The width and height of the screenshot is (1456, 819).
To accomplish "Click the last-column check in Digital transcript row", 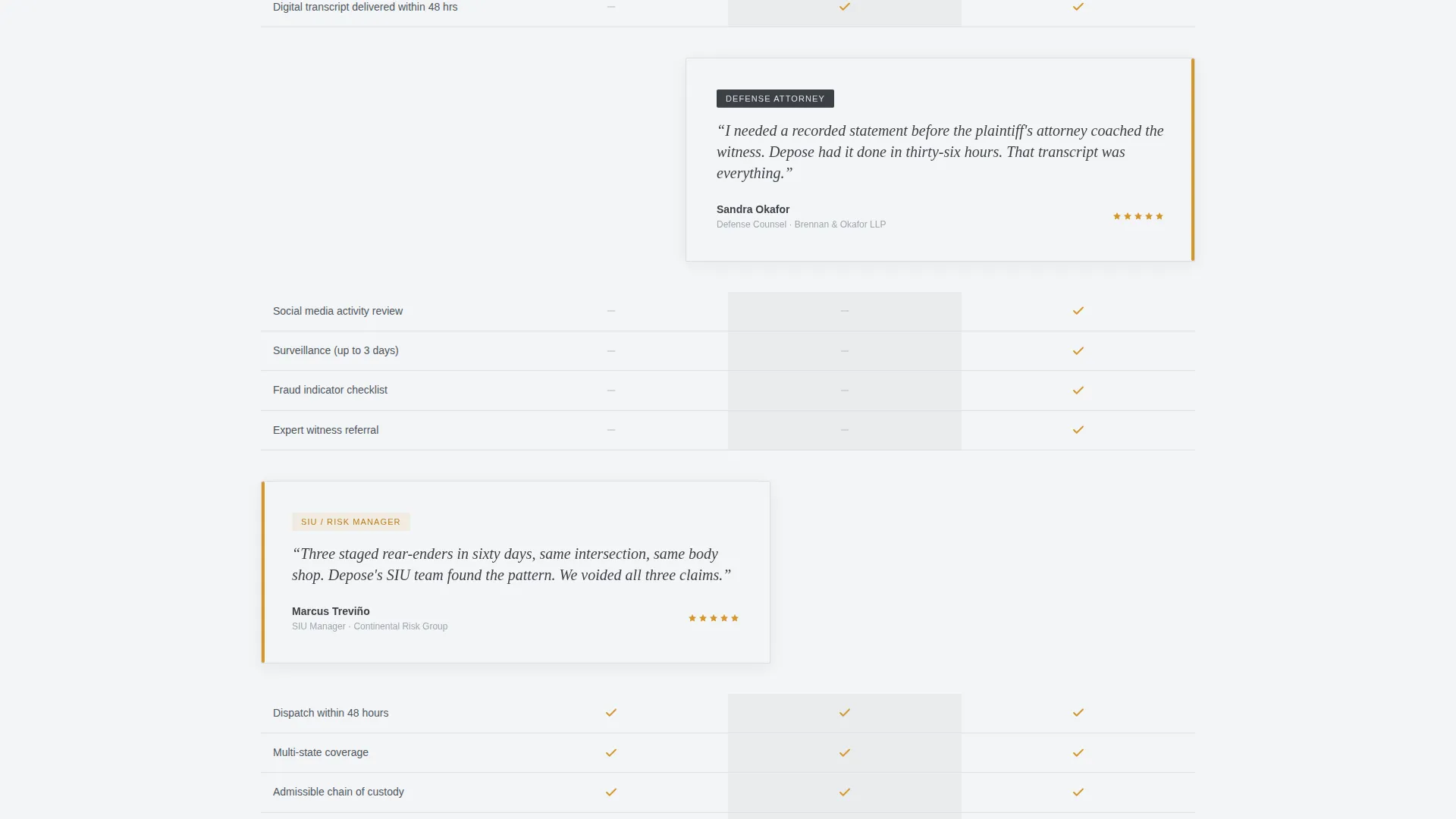I will (x=1078, y=7).
